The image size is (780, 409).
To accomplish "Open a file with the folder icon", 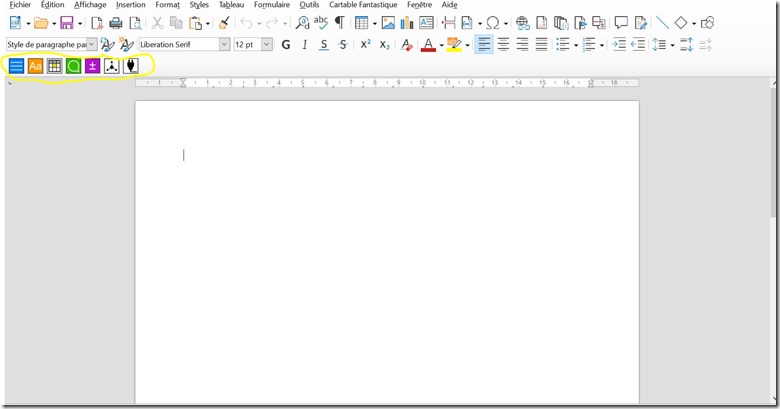I will [x=41, y=23].
